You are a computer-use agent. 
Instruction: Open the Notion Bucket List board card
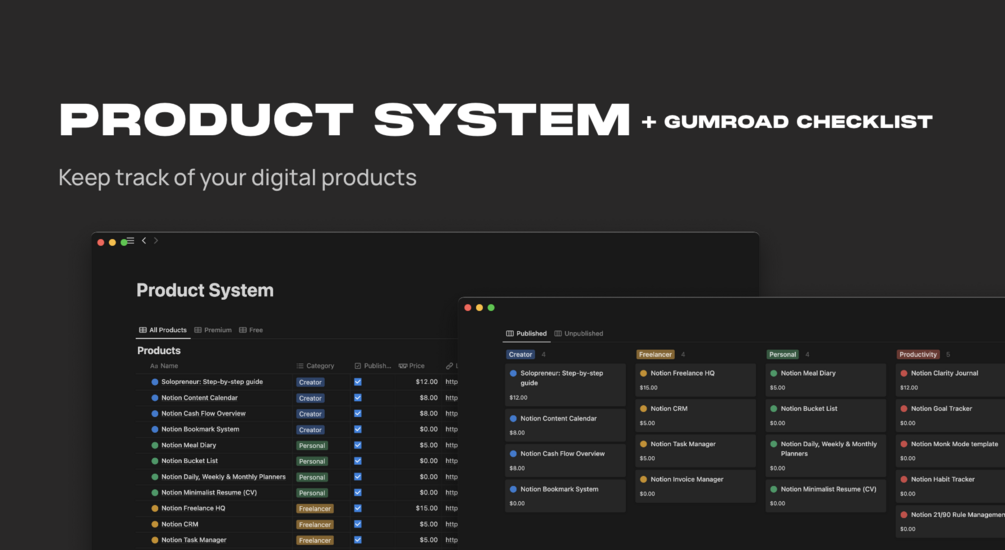click(x=826, y=415)
